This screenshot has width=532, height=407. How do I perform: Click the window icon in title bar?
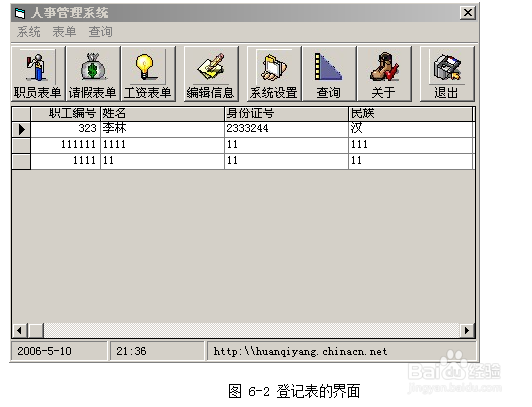(x=20, y=13)
